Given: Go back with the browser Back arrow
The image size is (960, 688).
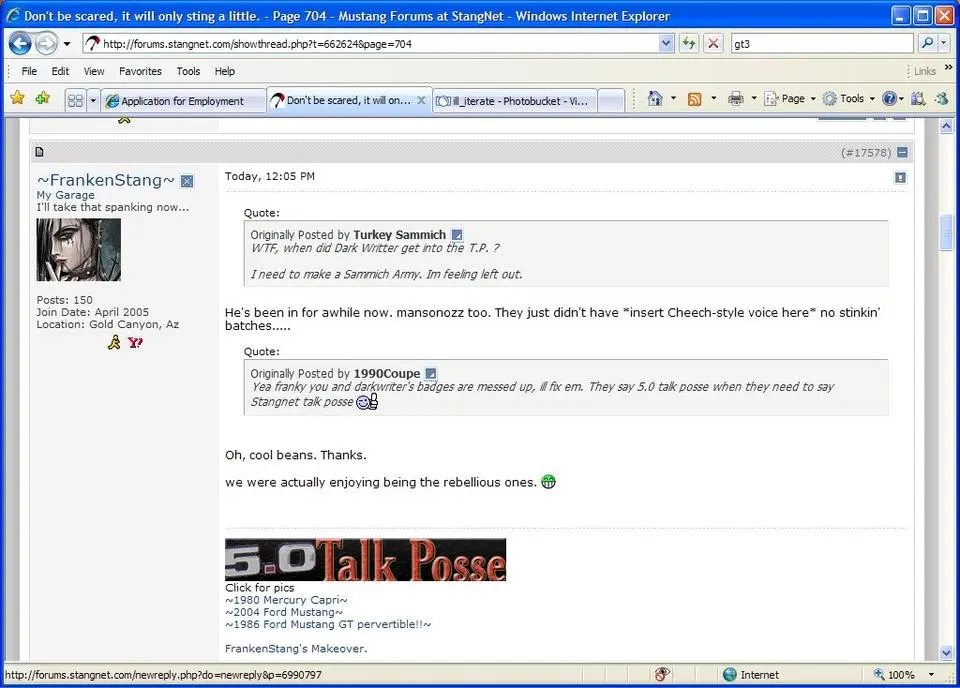Looking at the screenshot, I should coord(20,43).
